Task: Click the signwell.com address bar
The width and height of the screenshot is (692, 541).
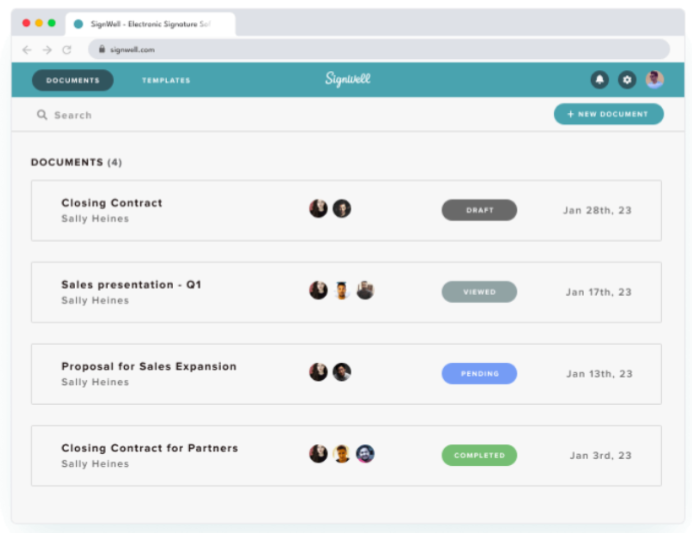Action: tap(380, 49)
